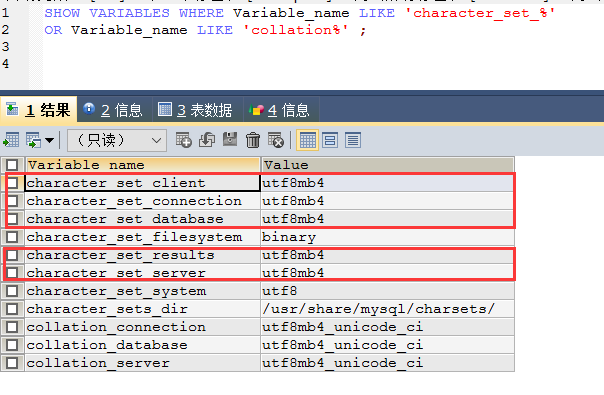604x395 pixels.
Task: Click the Variable_name column header
Action: coord(143,165)
